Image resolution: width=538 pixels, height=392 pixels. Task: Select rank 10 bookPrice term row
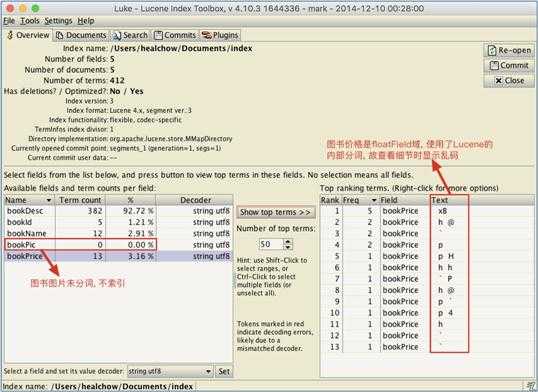coord(426,313)
